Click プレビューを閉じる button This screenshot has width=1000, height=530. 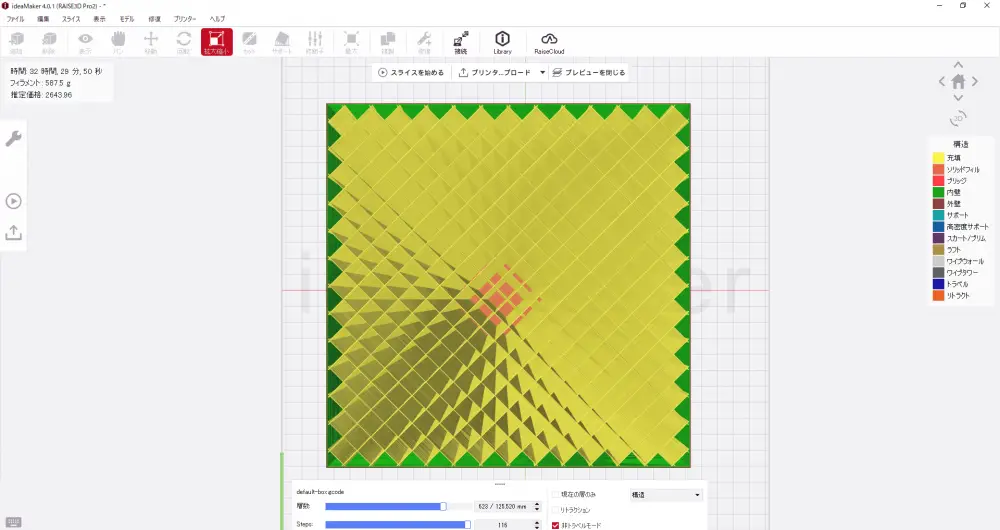pos(589,72)
